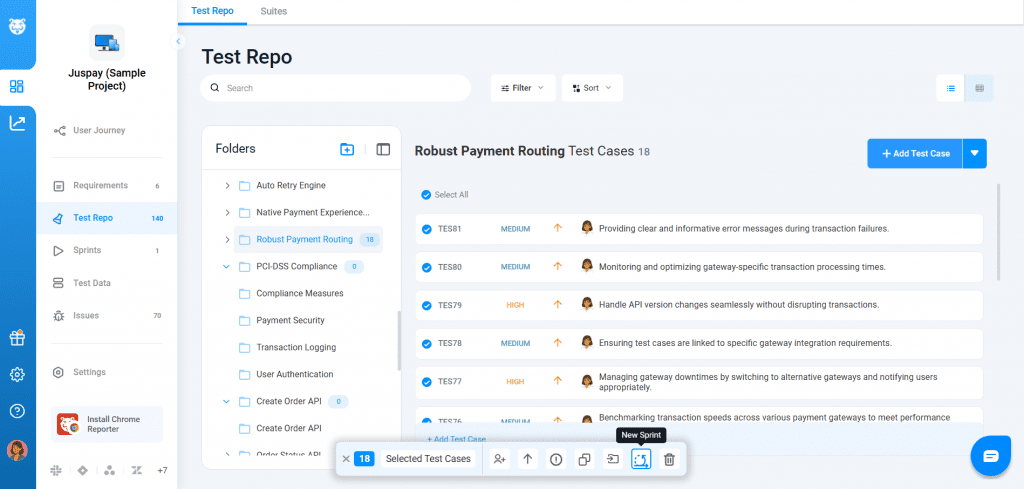Click the add new folder icon
Image resolution: width=1024 pixels, height=489 pixels.
pos(347,149)
